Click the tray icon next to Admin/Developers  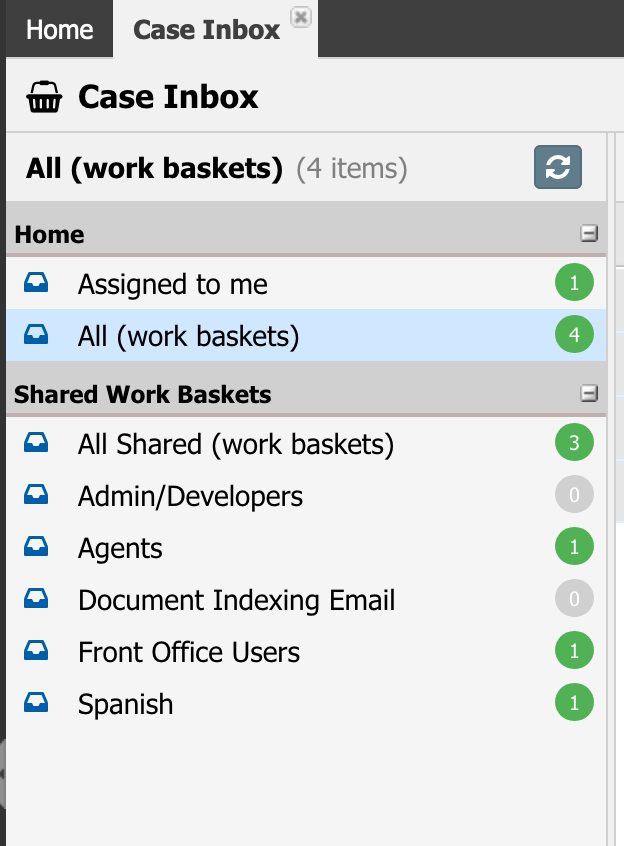click(x=36, y=495)
